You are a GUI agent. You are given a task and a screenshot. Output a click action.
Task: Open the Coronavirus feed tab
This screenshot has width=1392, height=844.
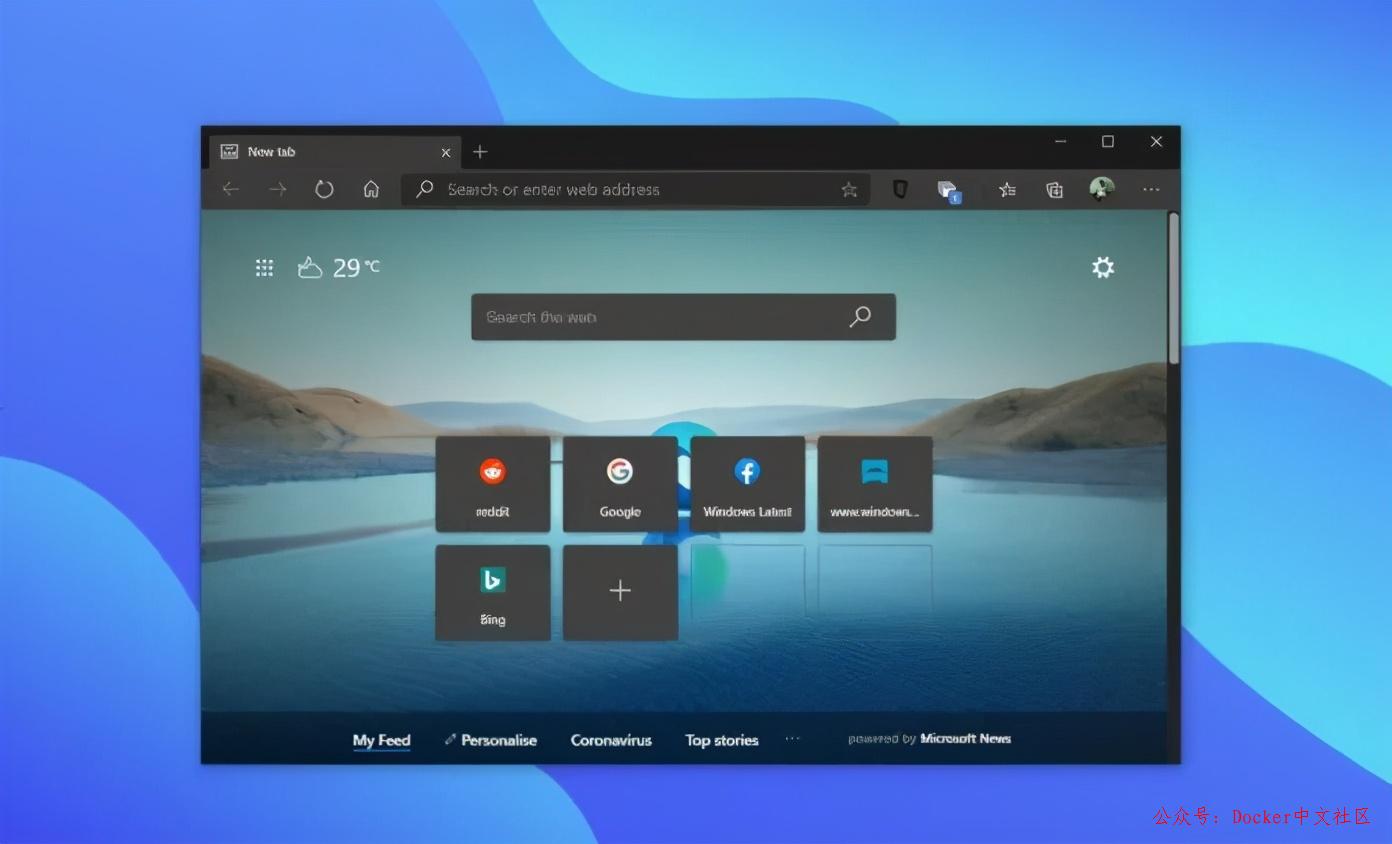[x=611, y=740]
